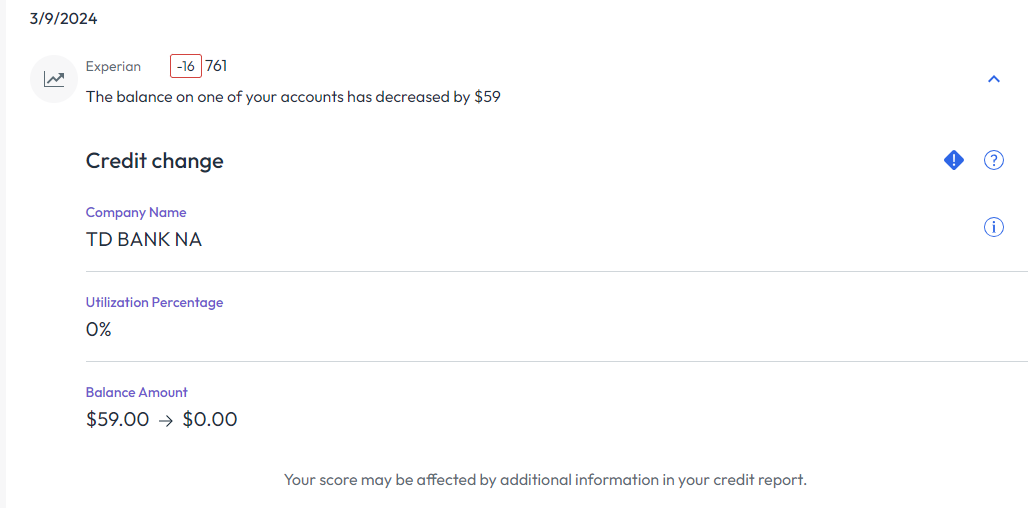Select the TD BANK NA company name
This screenshot has height=508, width=1028.
144,240
